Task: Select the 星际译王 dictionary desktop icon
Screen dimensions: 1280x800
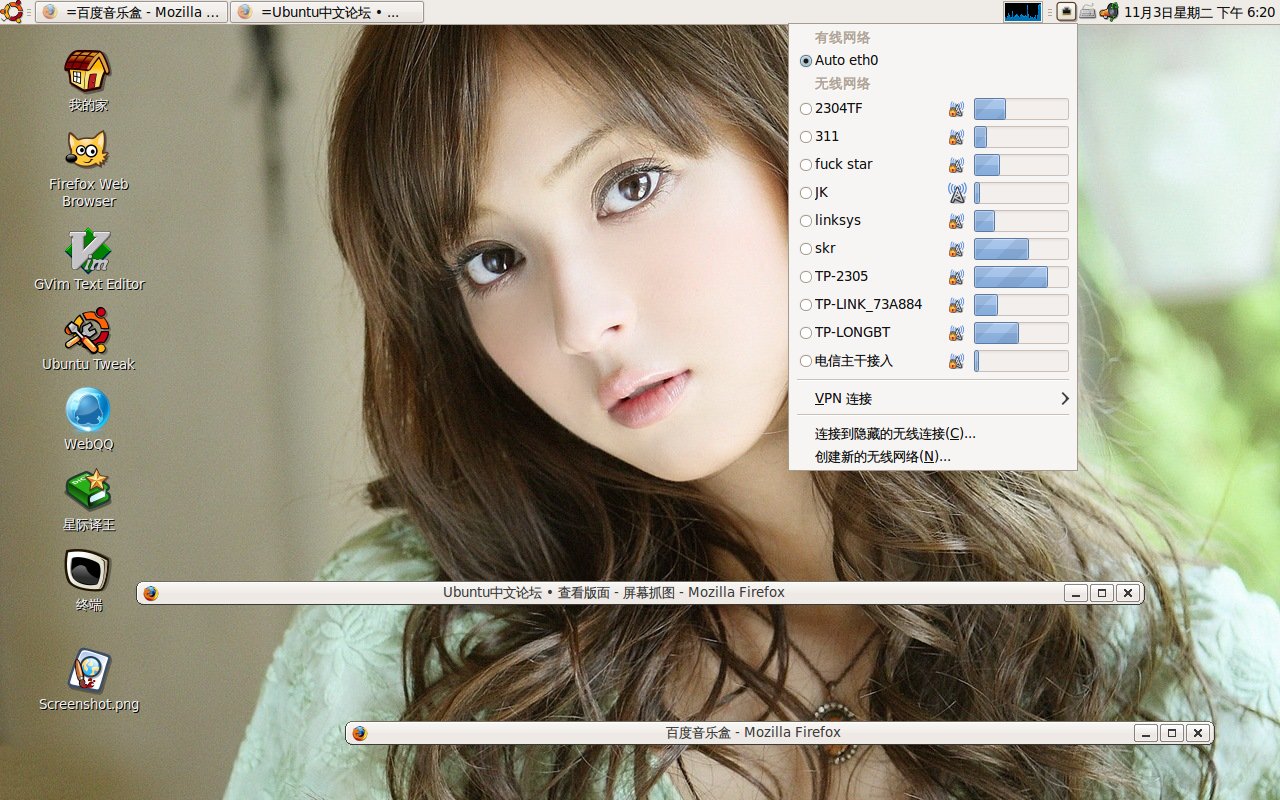Action: coord(88,500)
